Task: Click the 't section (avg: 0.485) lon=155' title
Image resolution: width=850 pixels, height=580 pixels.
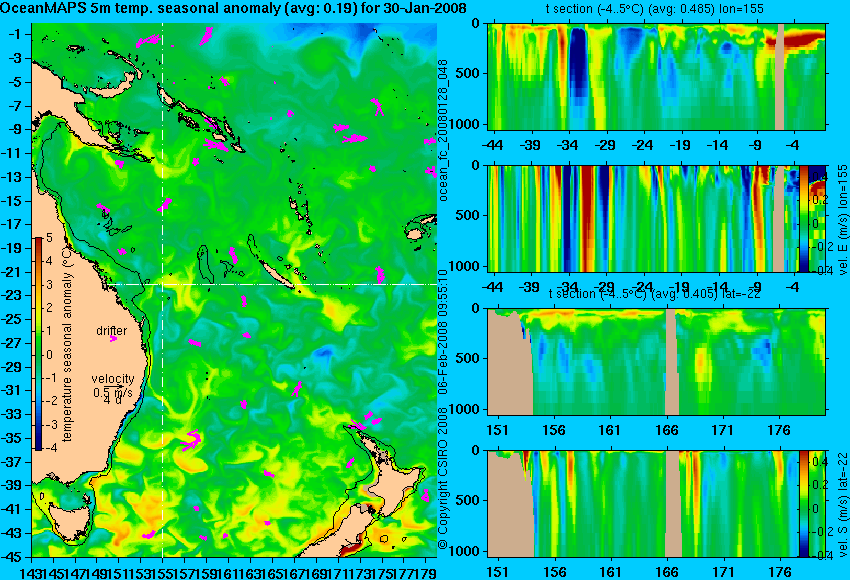Action: coord(655,9)
